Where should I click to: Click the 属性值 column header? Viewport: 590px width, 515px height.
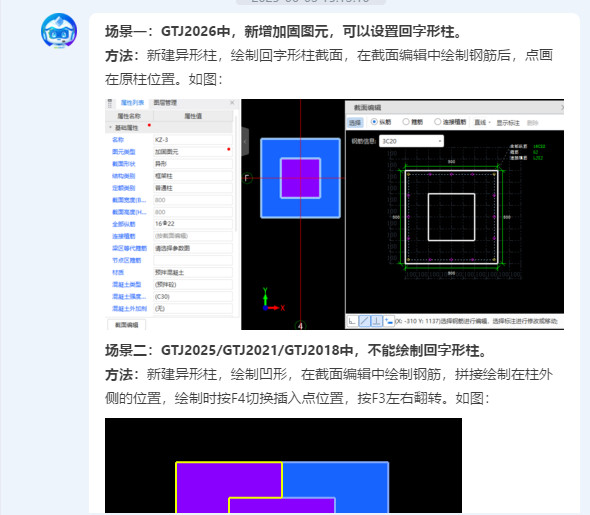(x=193, y=116)
